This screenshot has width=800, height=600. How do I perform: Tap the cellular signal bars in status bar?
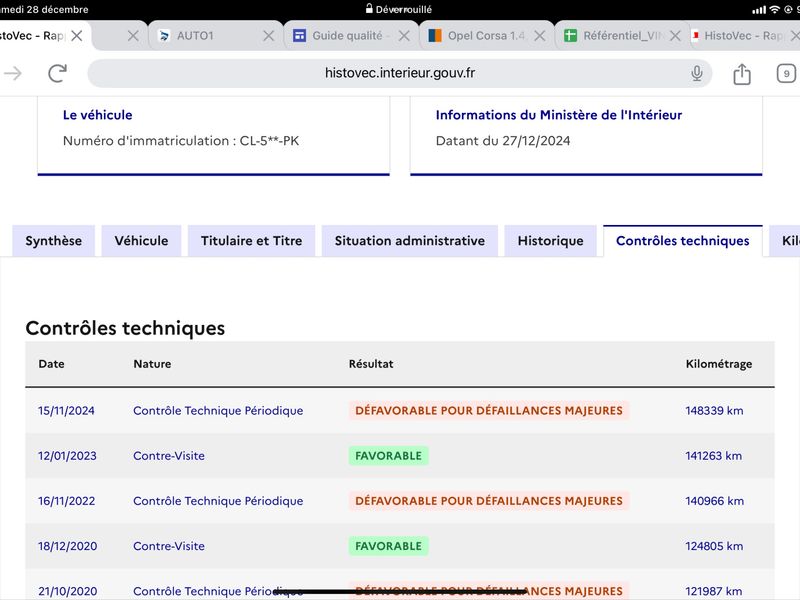point(760,10)
